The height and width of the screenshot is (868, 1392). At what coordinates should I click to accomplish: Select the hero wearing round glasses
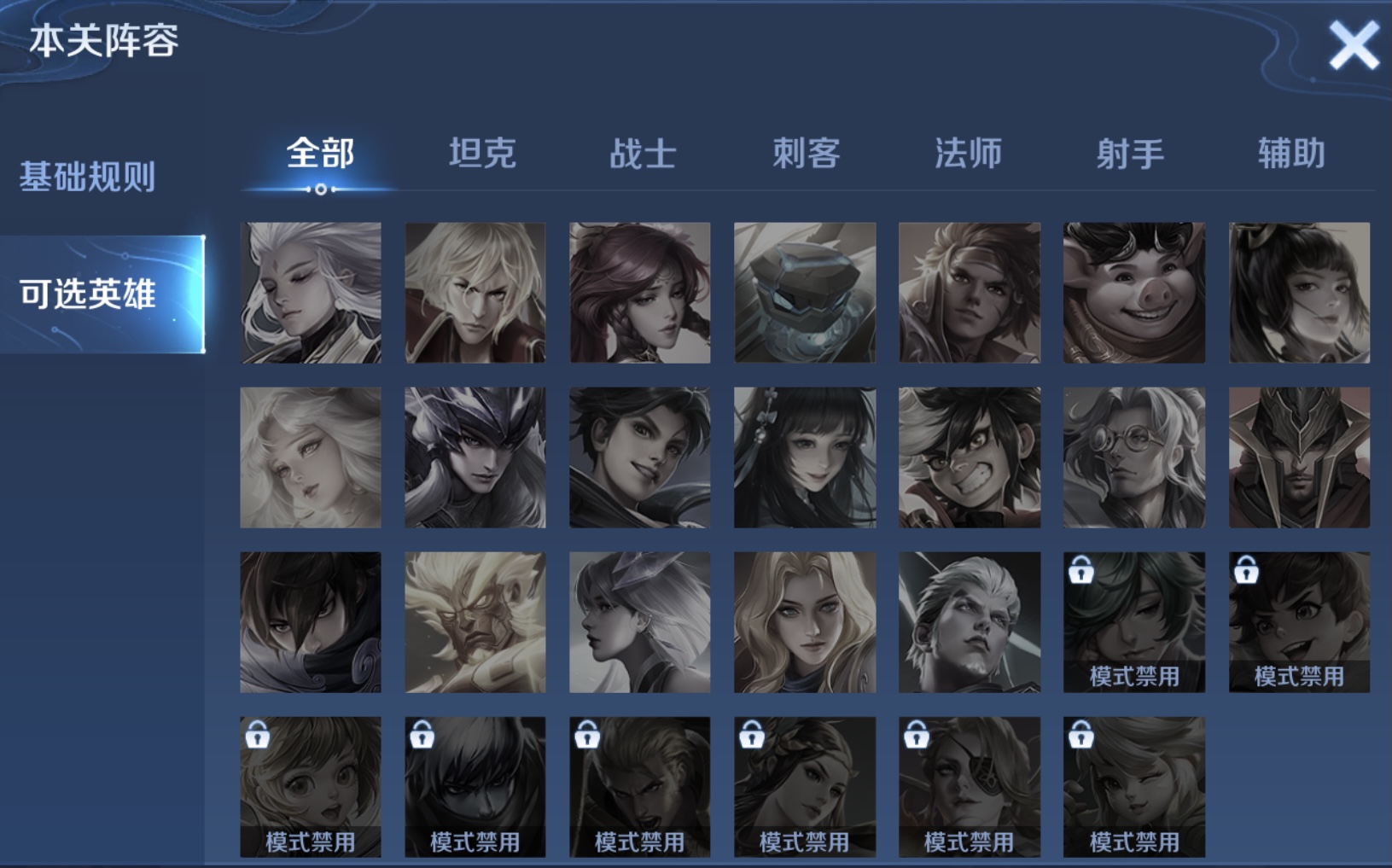tap(1133, 457)
